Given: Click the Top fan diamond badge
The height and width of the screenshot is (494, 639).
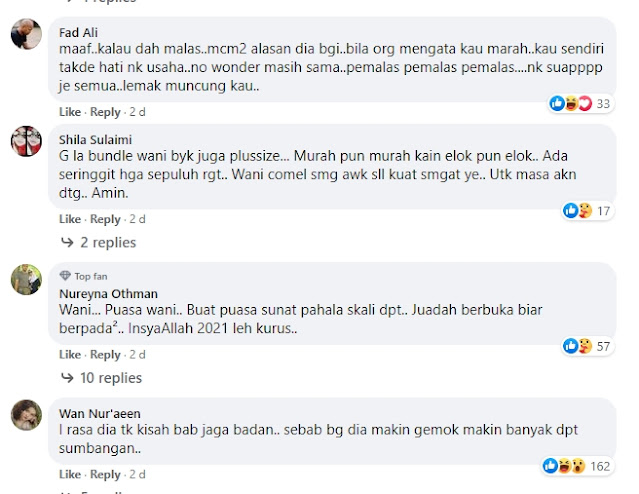Looking at the screenshot, I should 65,276.
